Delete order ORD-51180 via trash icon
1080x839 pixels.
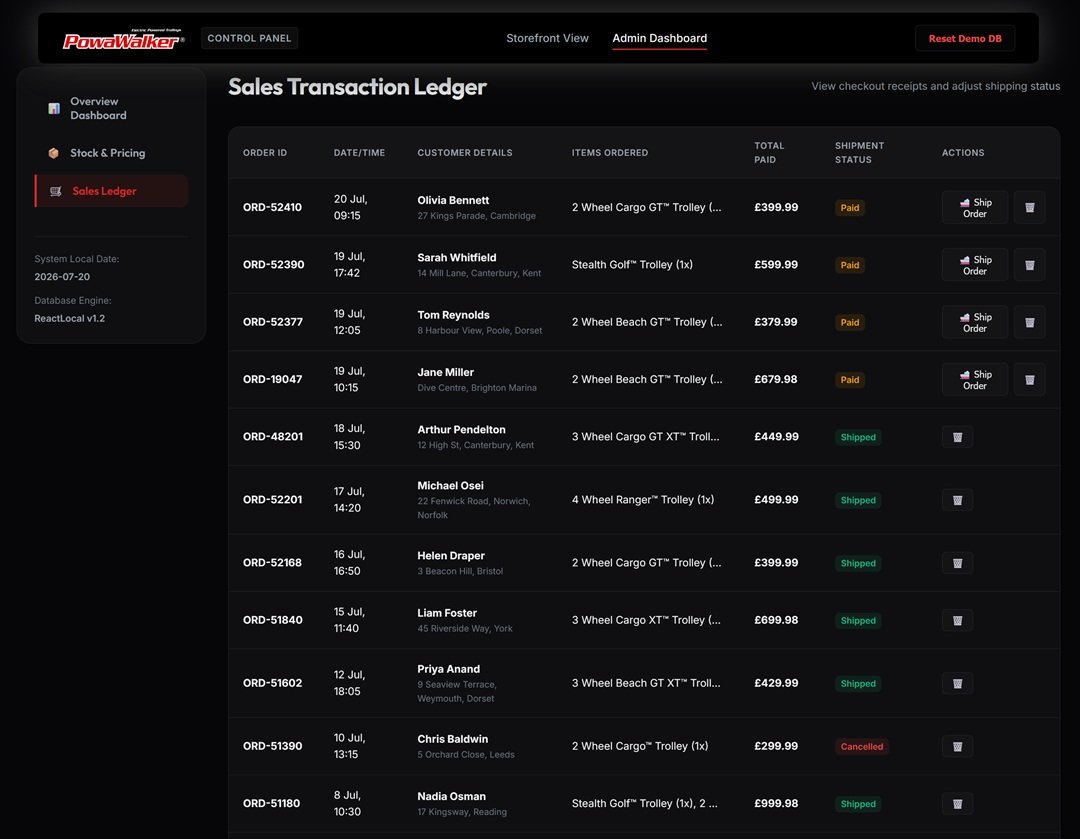click(957, 803)
